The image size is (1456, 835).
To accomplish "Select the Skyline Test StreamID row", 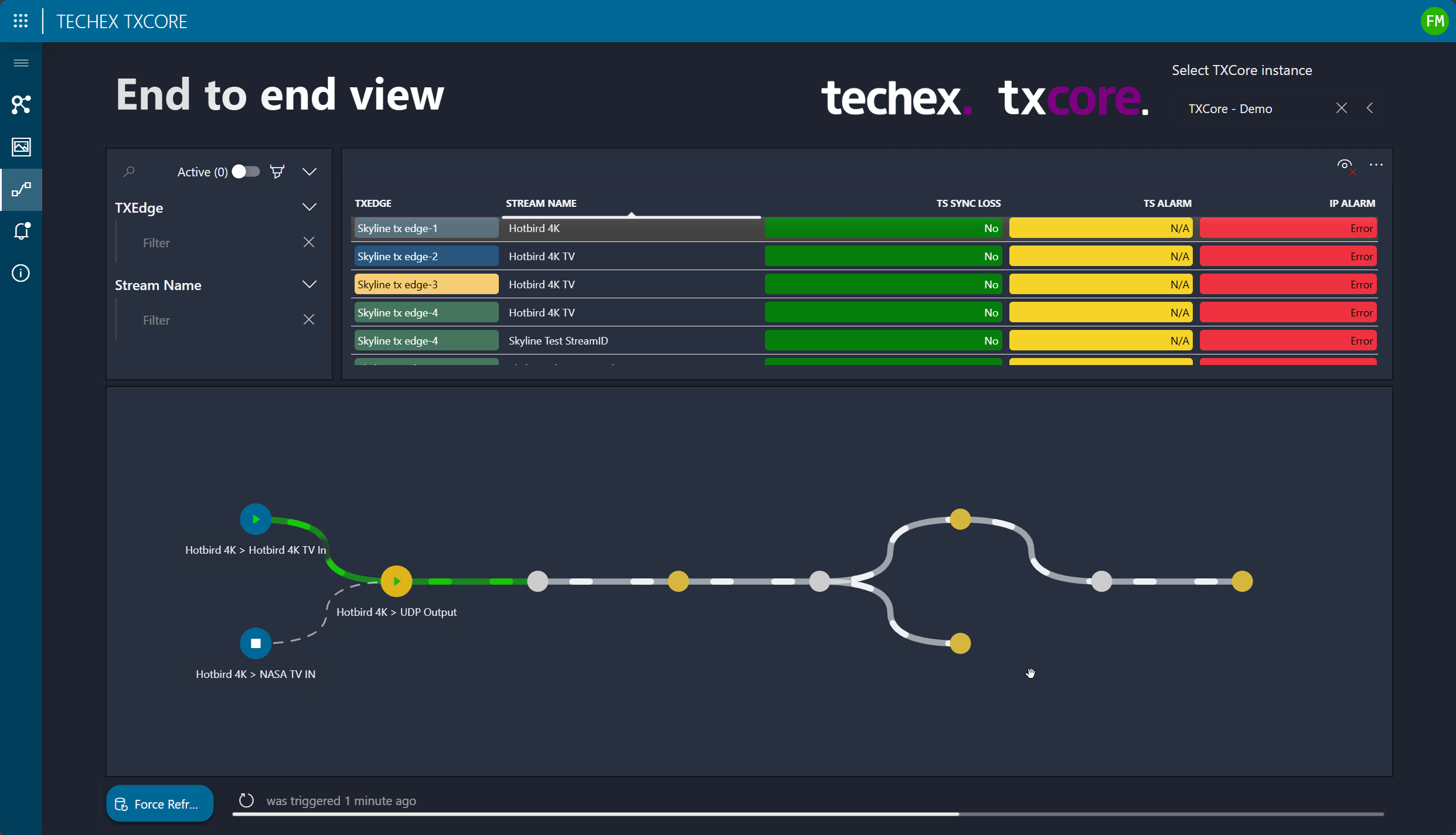I will click(x=864, y=341).
